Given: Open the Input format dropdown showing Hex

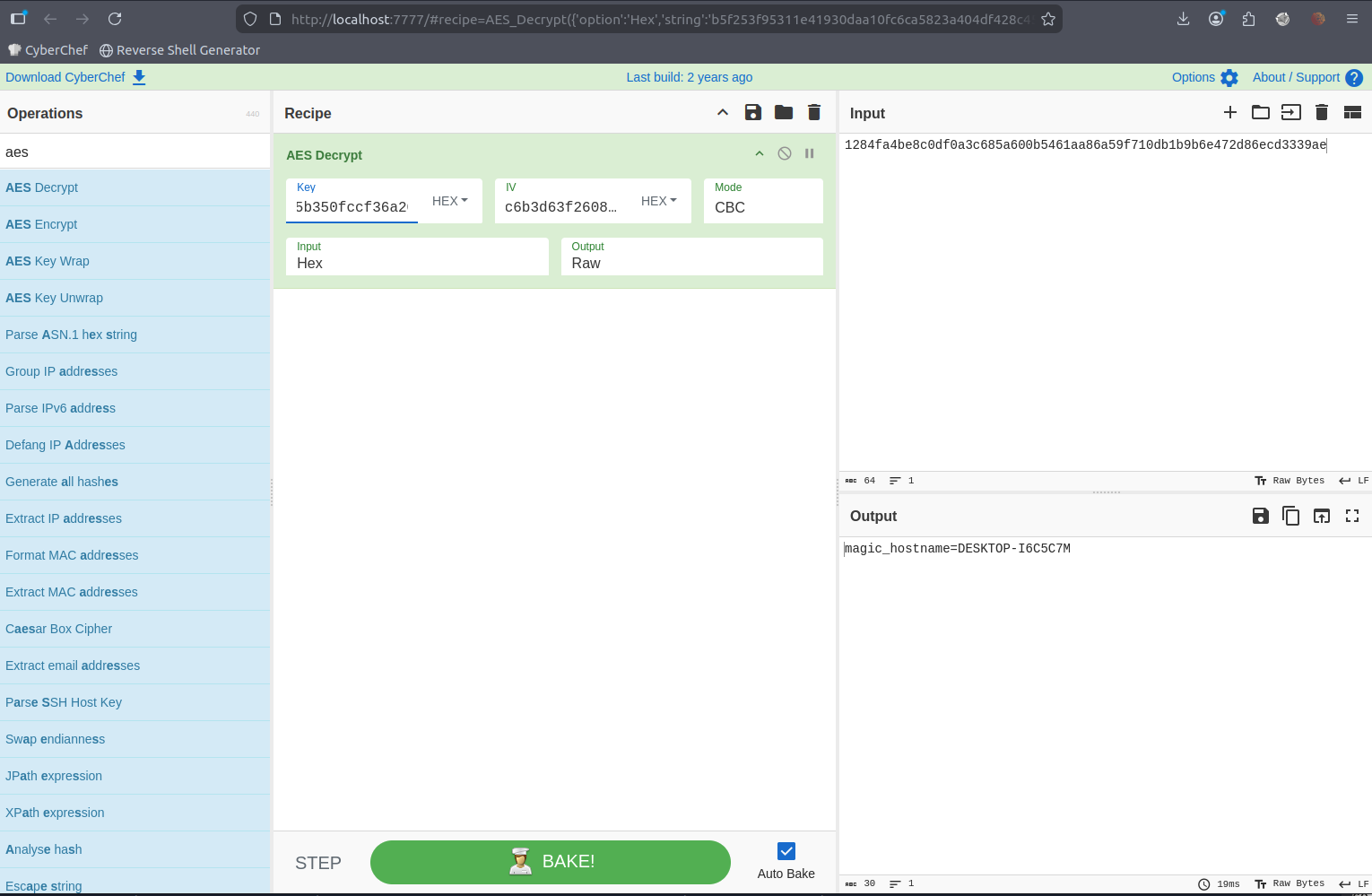Looking at the screenshot, I should pos(417,257).
